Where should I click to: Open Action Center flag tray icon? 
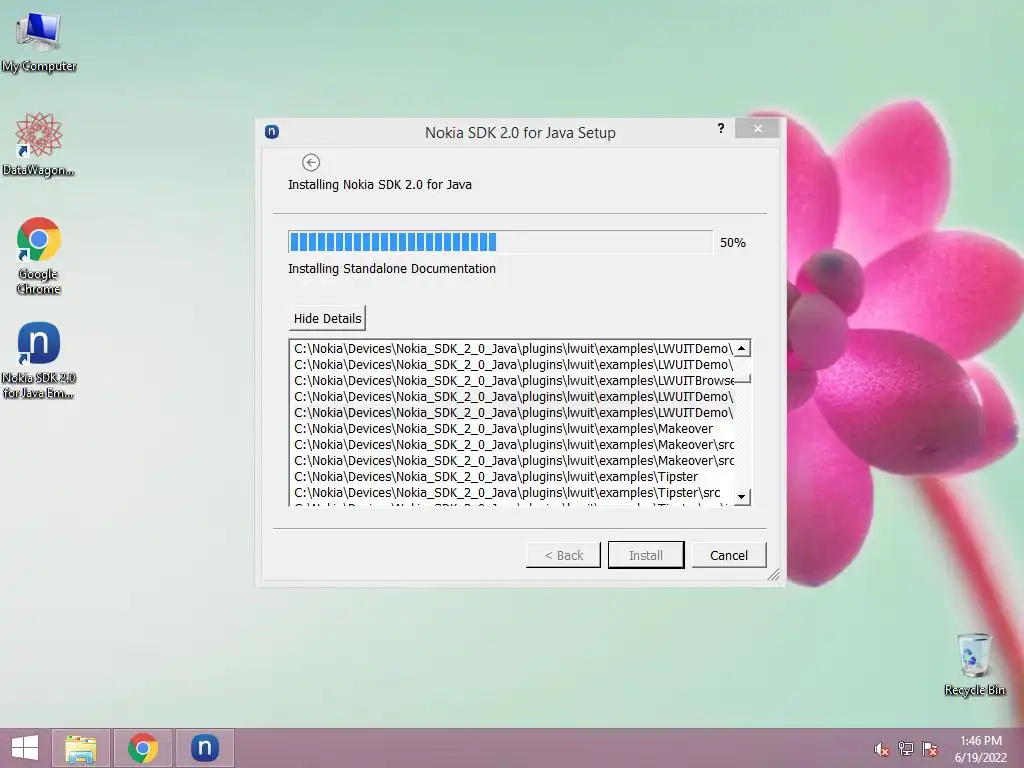pos(930,749)
